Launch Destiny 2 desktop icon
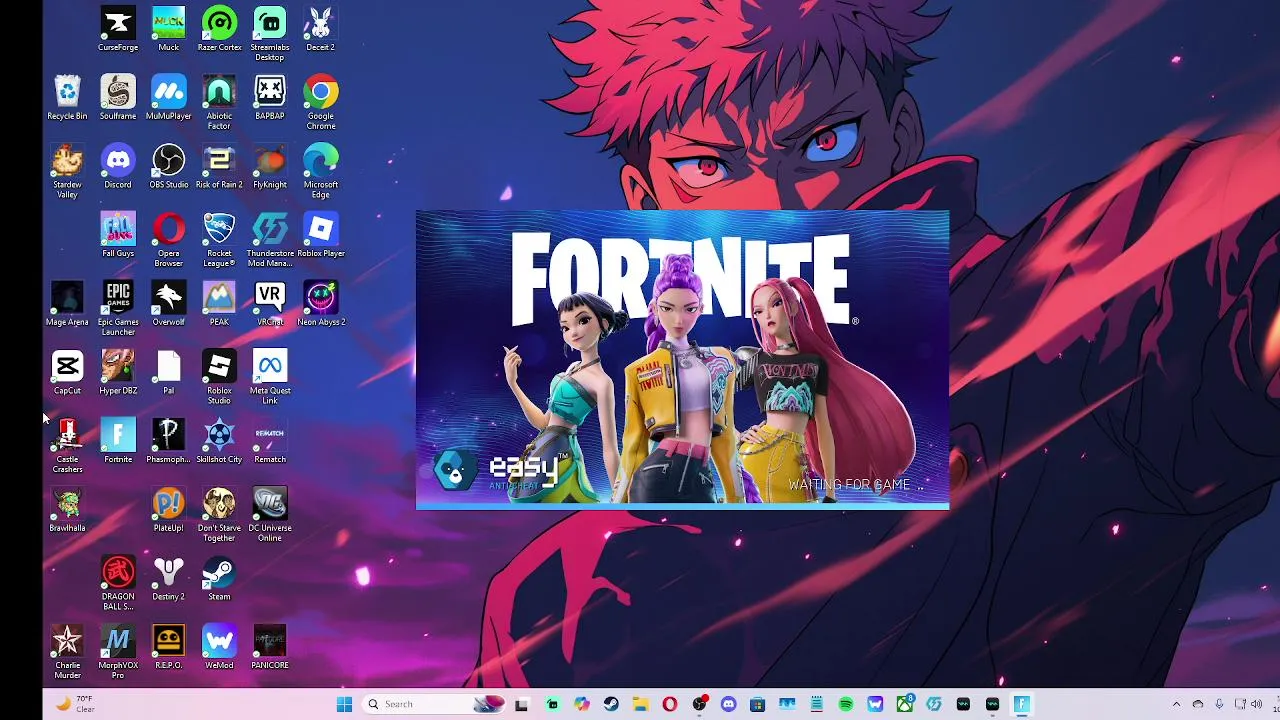Viewport: 1280px width, 720px height. pos(169,578)
